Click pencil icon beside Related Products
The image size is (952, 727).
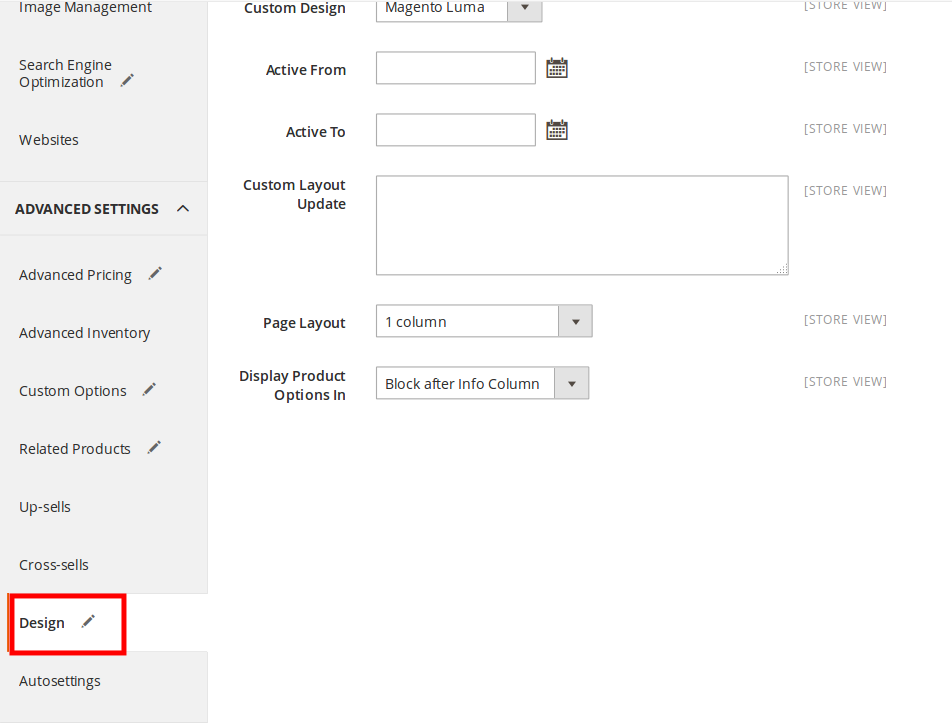pyautogui.click(x=154, y=447)
